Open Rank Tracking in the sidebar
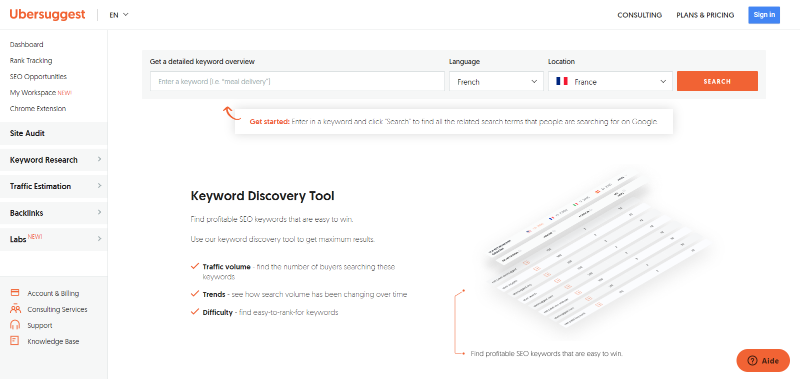The height and width of the screenshot is (379, 800). (x=31, y=60)
